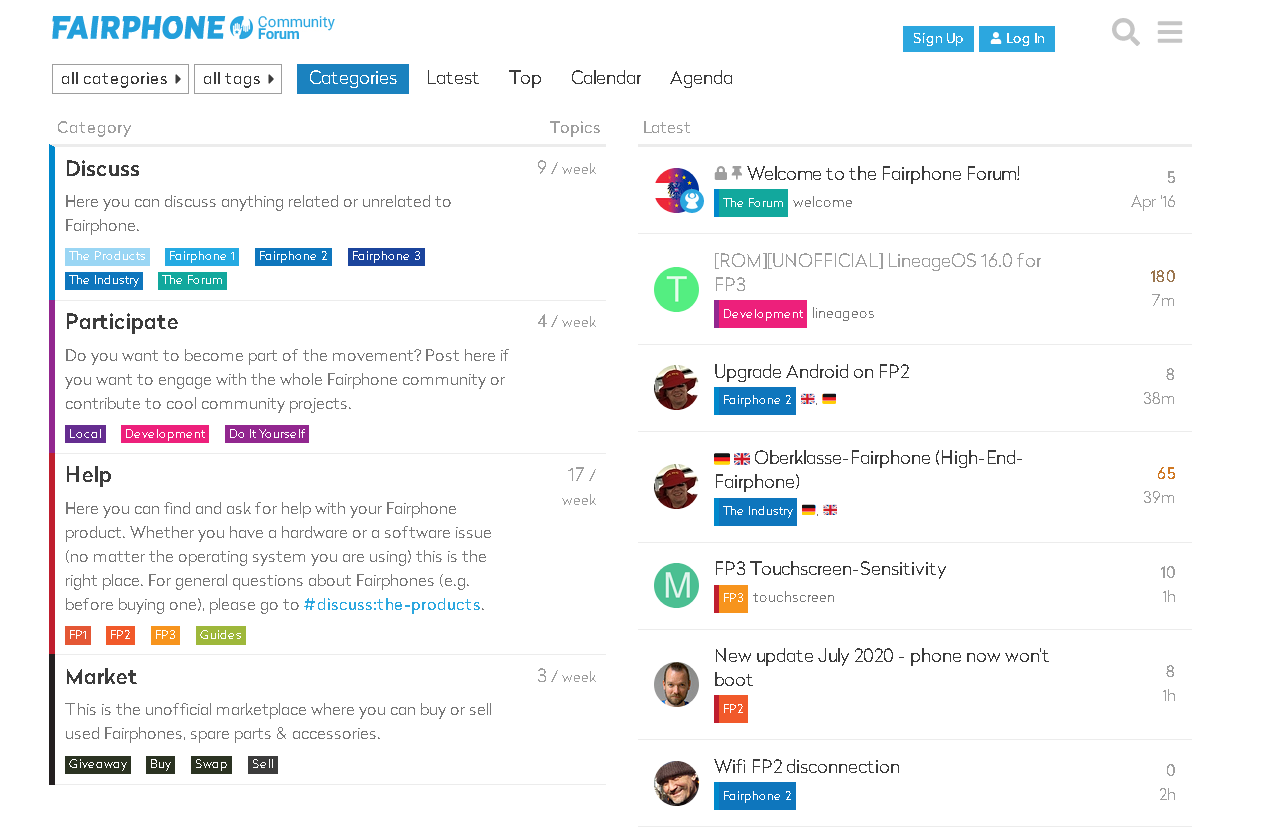Image resolution: width=1263 pixels, height=827 pixels.
Task: Click avatar beside Wifi FP2 disconnection
Action: (676, 783)
